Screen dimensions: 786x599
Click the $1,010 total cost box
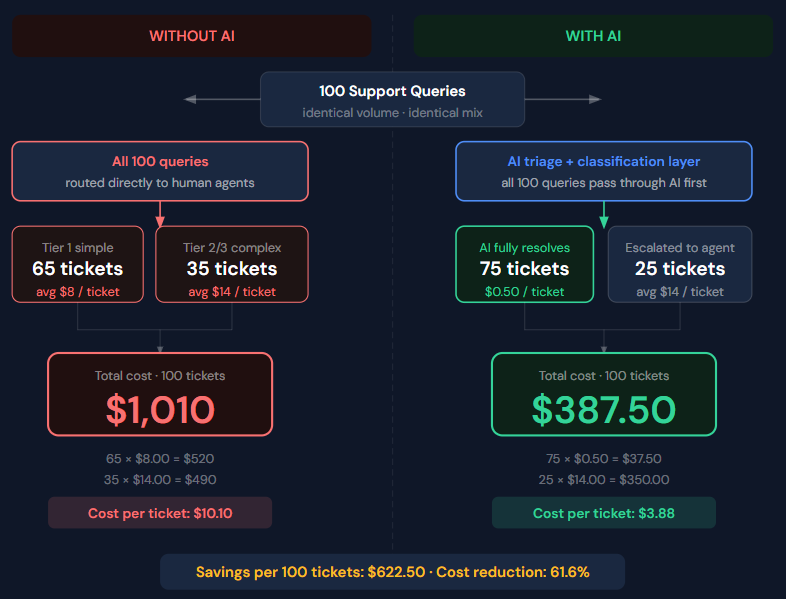coord(160,395)
